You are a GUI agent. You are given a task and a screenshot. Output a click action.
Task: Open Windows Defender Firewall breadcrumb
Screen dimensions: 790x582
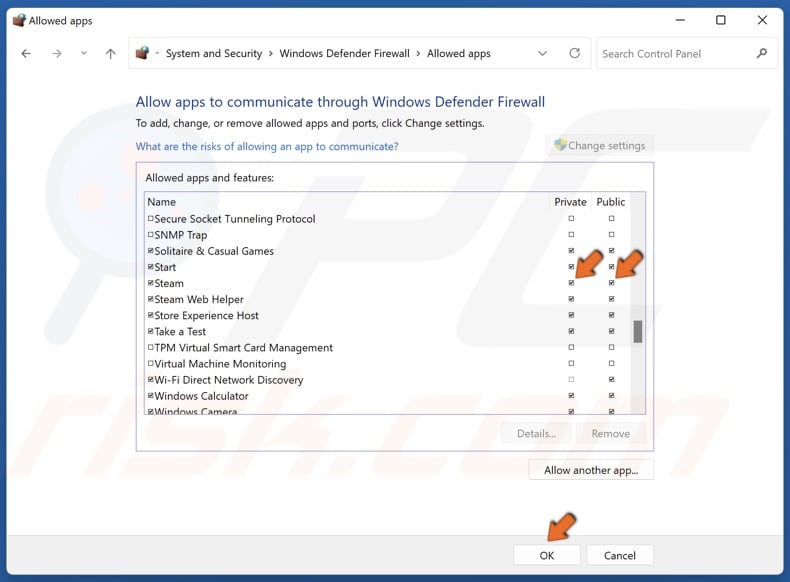tap(345, 53)
